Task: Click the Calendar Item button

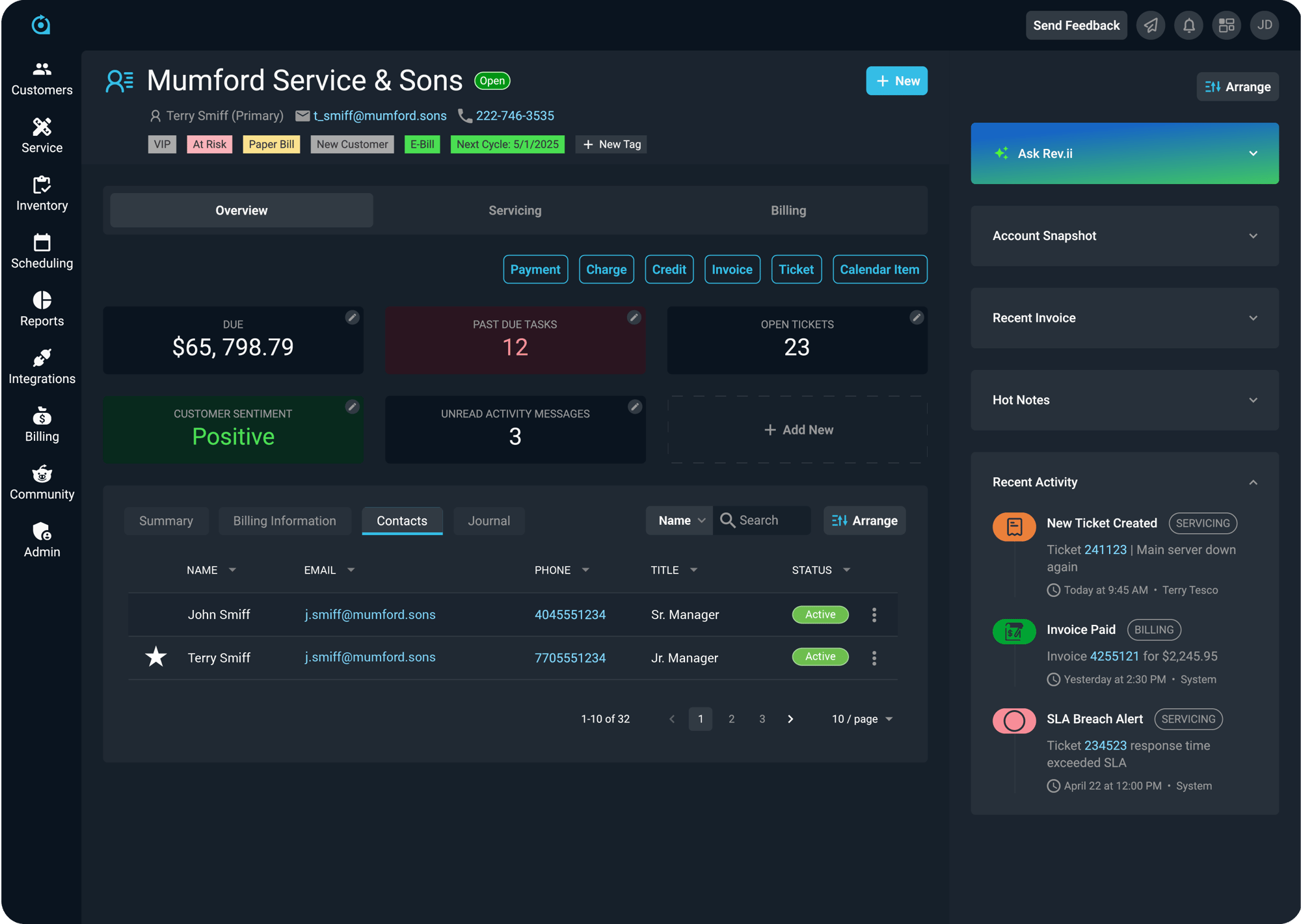Action: pos(879,269)
